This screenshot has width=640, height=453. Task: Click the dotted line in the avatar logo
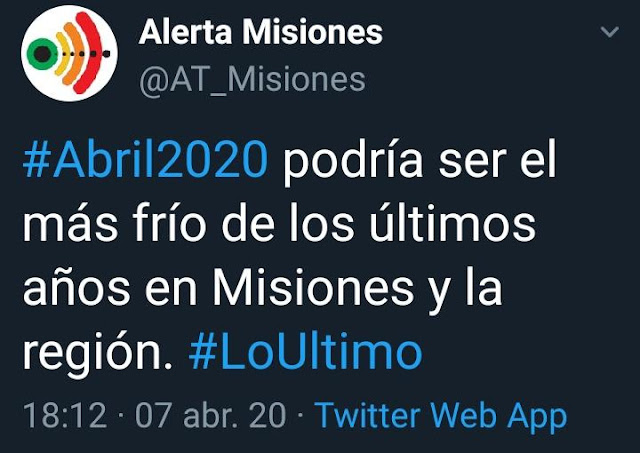86,53
